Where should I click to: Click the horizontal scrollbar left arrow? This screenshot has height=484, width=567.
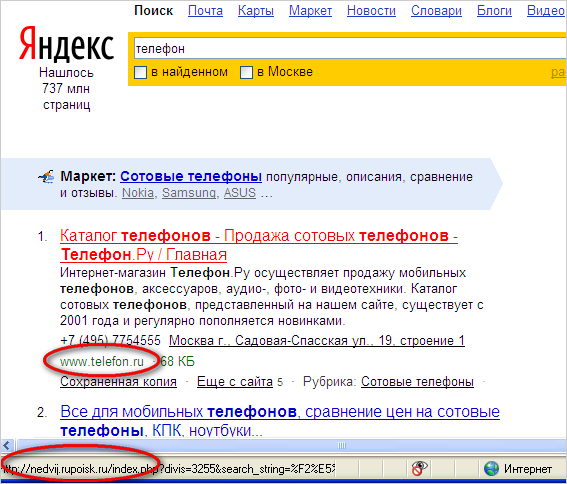click(7, 445)
